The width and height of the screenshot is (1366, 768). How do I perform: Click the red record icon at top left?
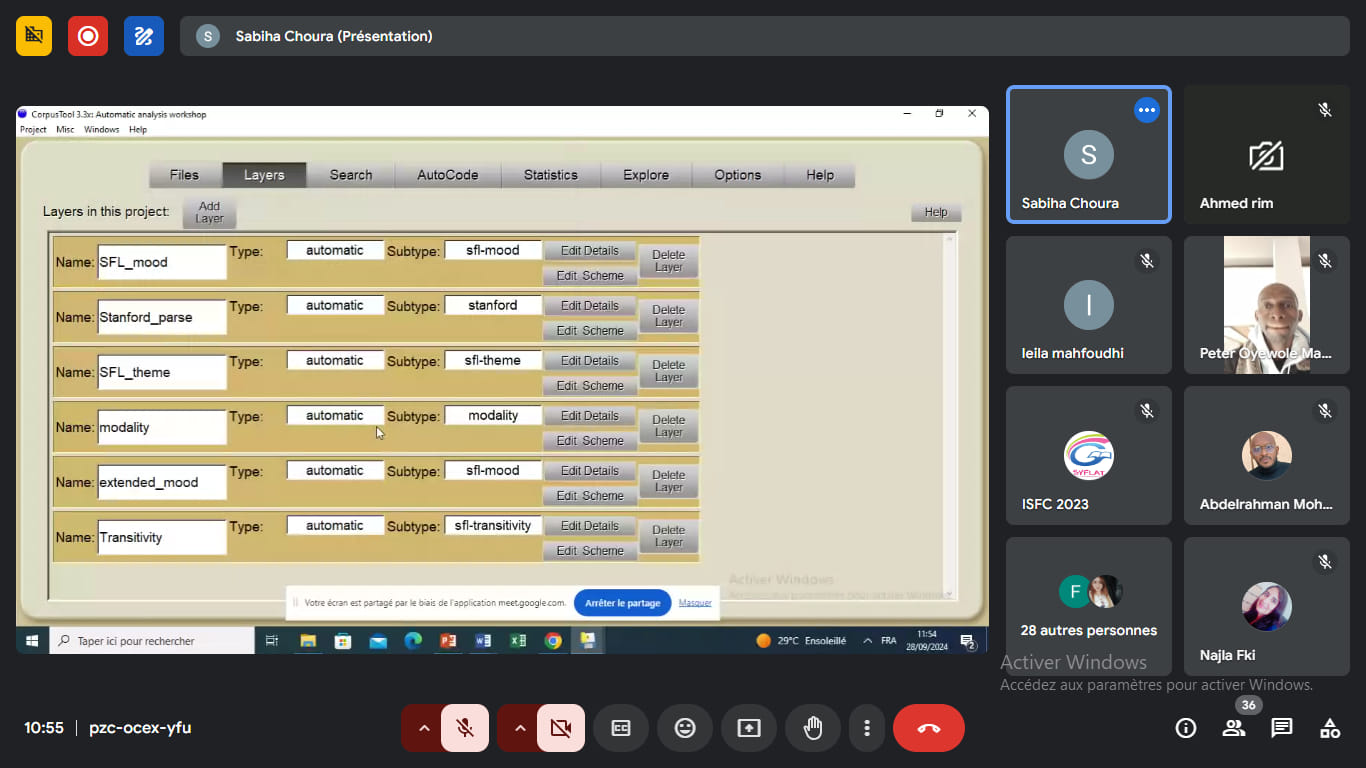[x=88, y=36]
